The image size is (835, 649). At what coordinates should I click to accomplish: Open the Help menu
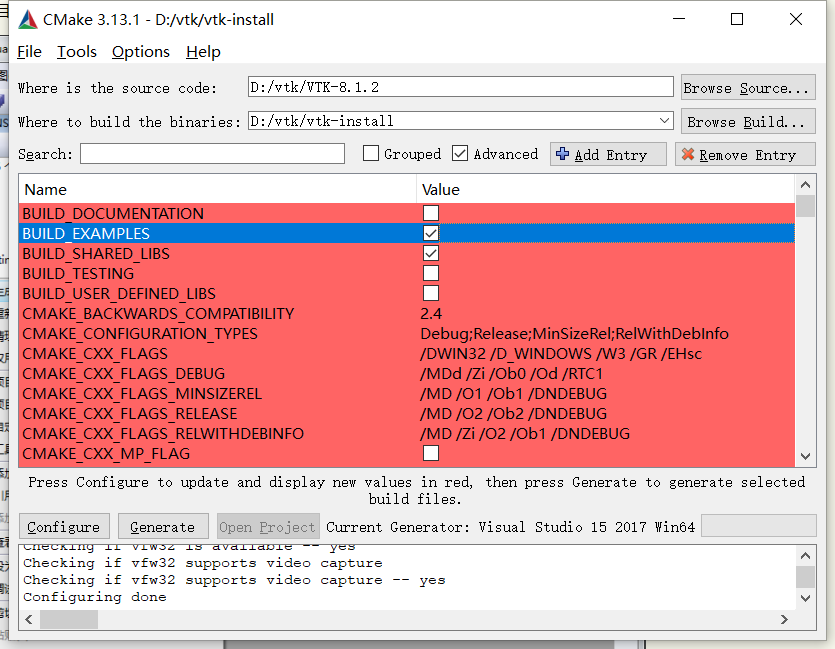[203, 51]
